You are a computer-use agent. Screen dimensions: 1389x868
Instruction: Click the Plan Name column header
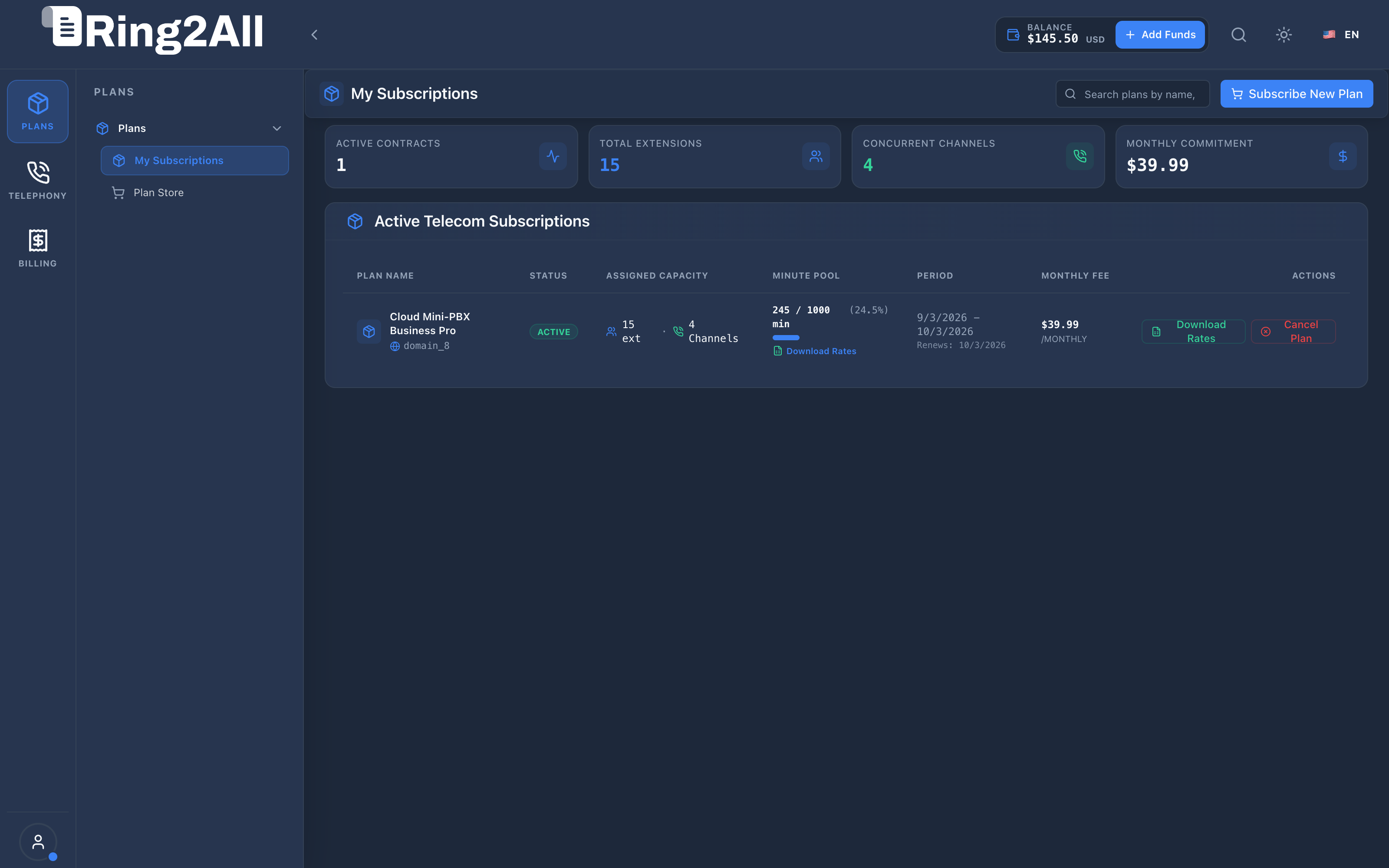click(385, 276)
